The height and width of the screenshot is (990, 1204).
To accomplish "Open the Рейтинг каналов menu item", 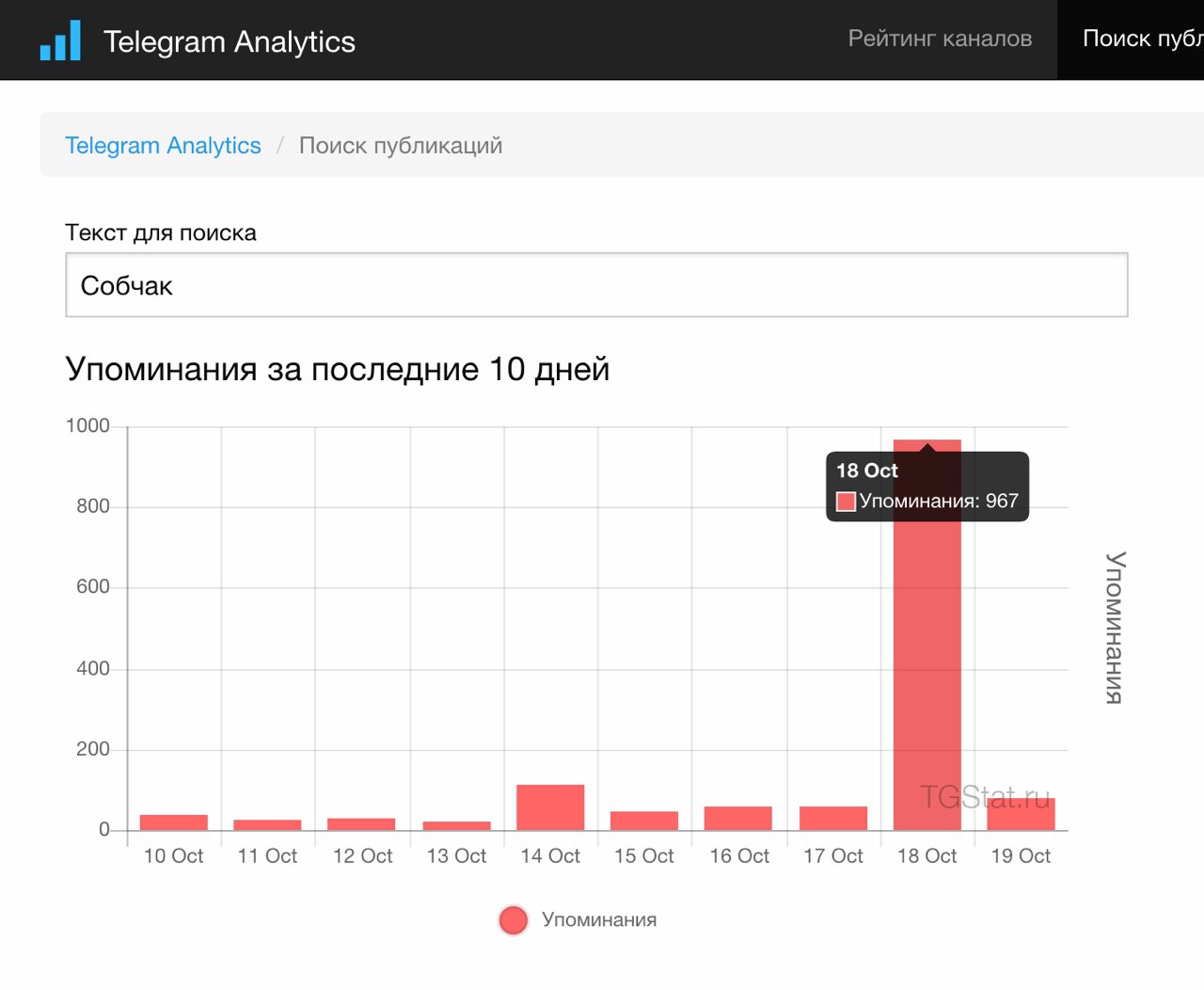I will point(940,39).
